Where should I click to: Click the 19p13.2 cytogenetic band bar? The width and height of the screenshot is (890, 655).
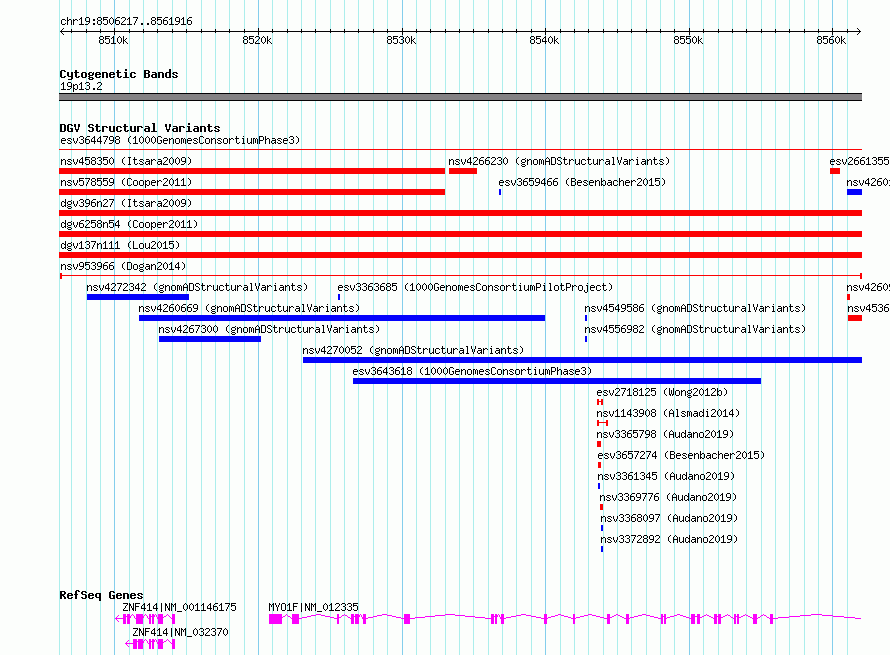click(460, 97)
